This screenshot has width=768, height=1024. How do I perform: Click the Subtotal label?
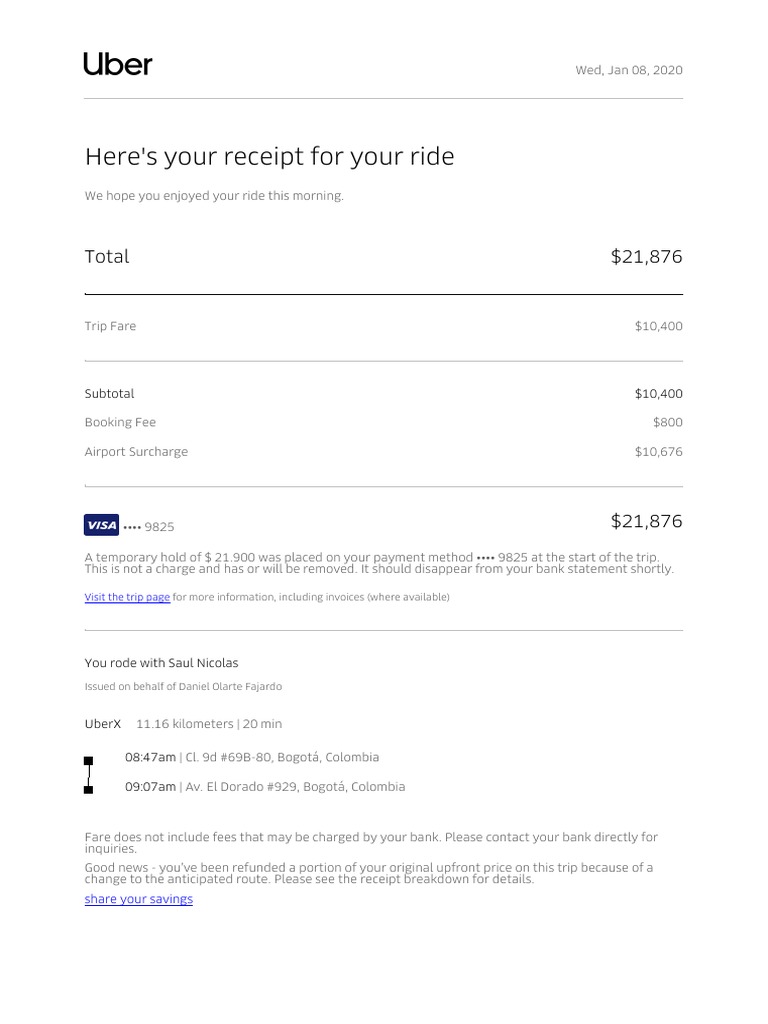click(109, 394)
